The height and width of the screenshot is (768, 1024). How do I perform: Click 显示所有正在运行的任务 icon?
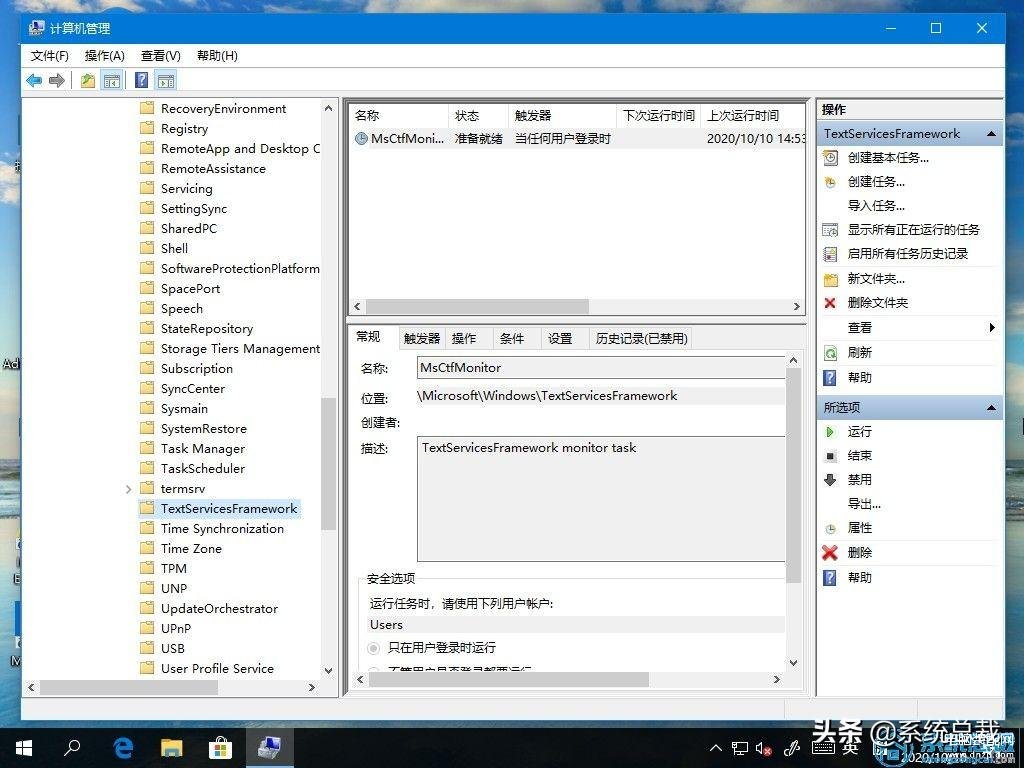point(830,230)
